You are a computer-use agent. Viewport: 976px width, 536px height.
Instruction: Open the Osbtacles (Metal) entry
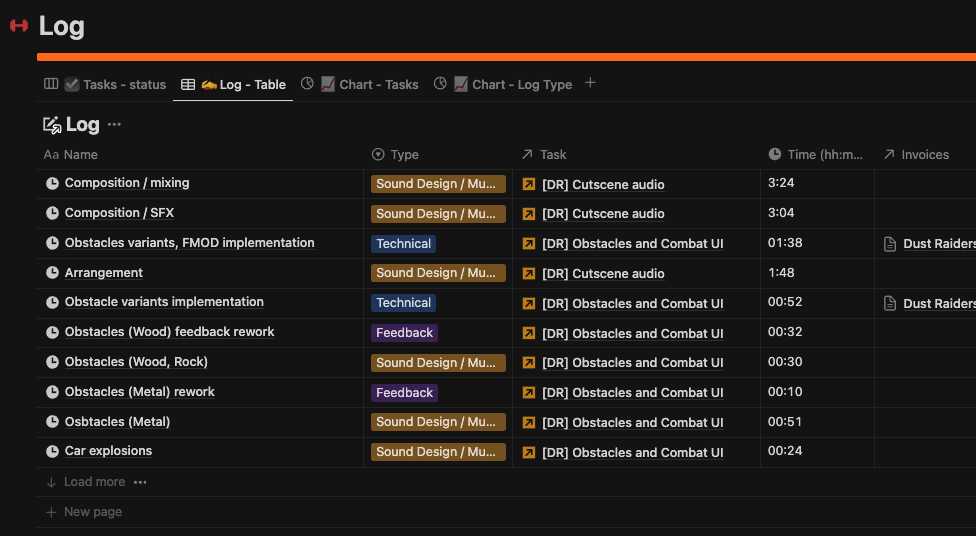(117, 421)
